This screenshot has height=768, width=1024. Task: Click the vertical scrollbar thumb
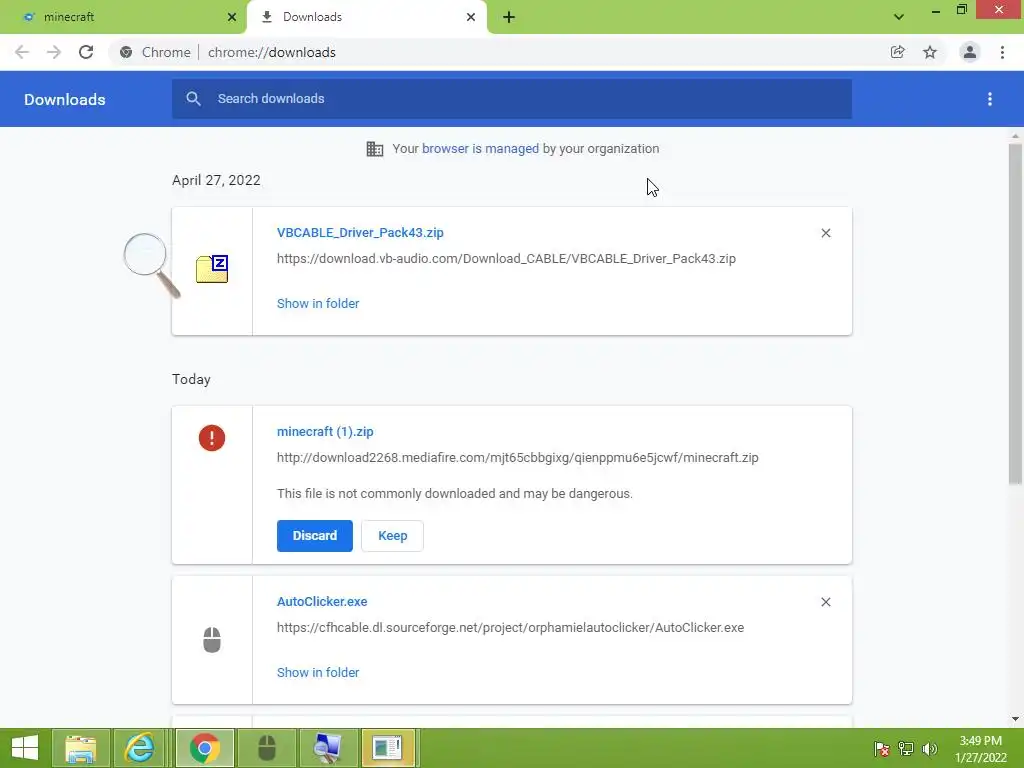pyautogui.click(x=1015, y=313)
